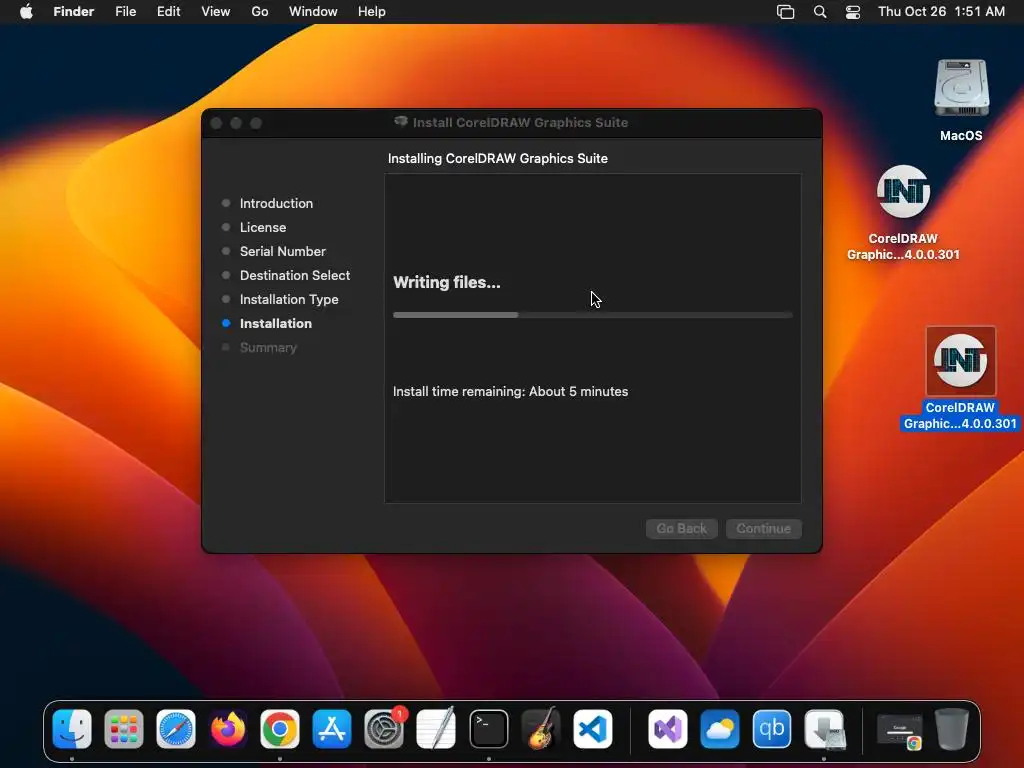Viewport: 1024px width, 768px height.
Task: Open System Settings with notification badge
Action: click(384, 729)
